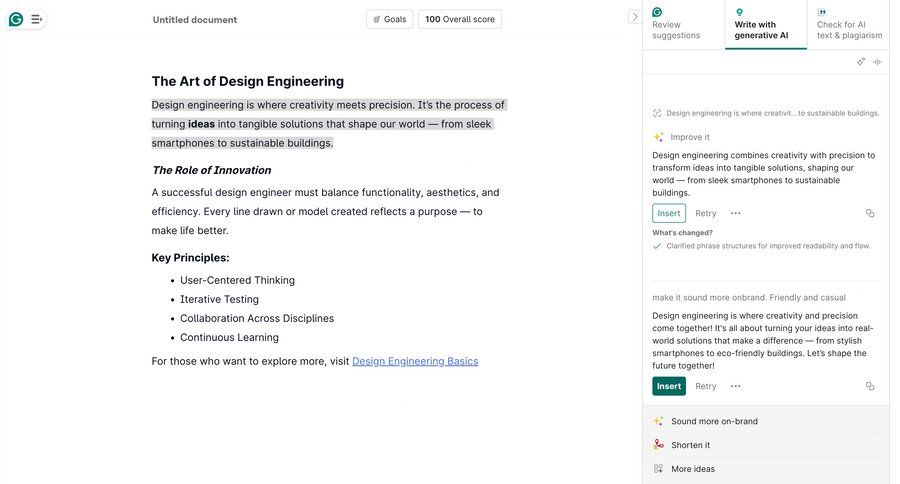Click the grid icon next to More ideas
The image size is (900, 484).
(x=658, y=468)
